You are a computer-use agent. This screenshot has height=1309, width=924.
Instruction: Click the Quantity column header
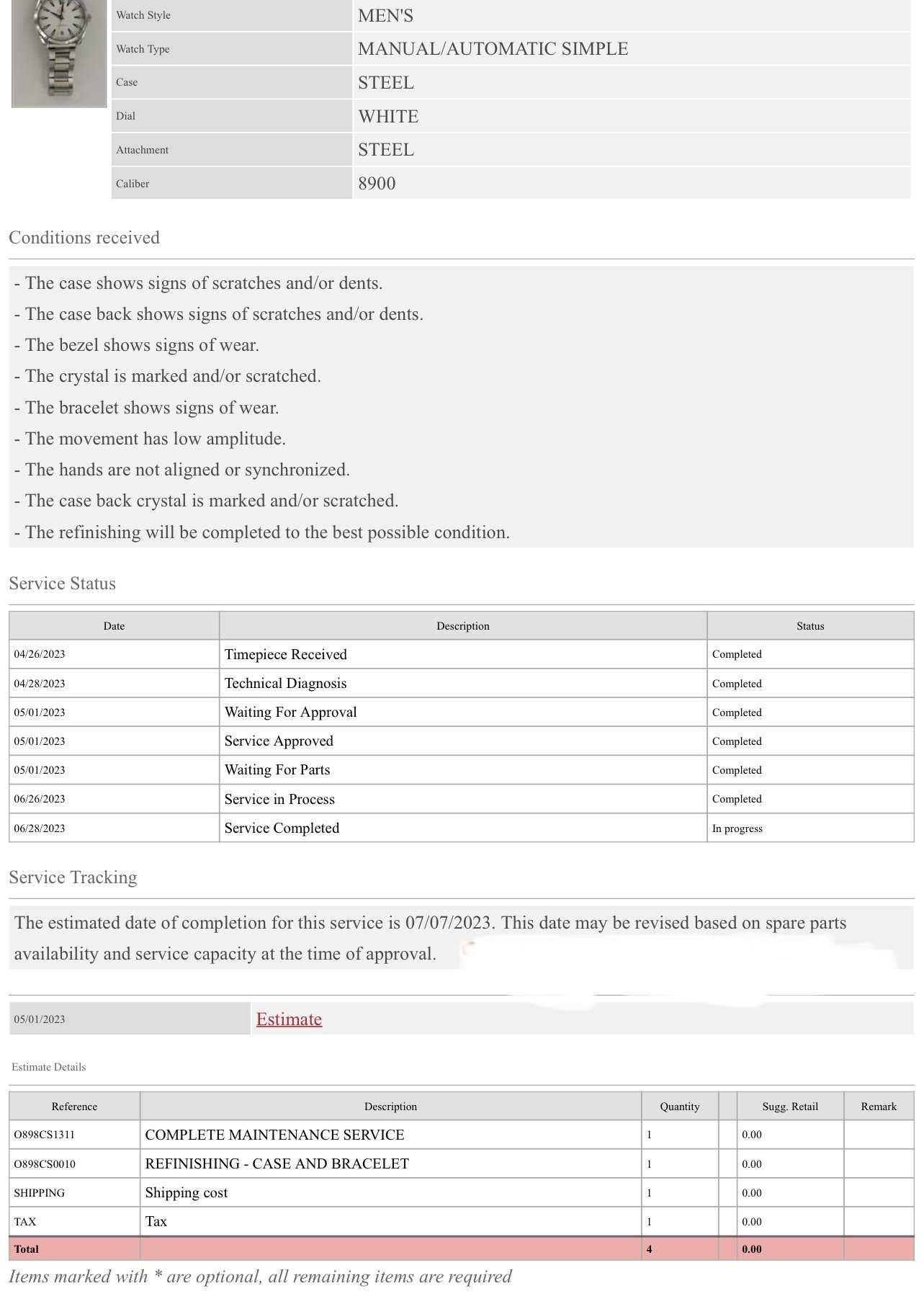tap(679, 1107)
